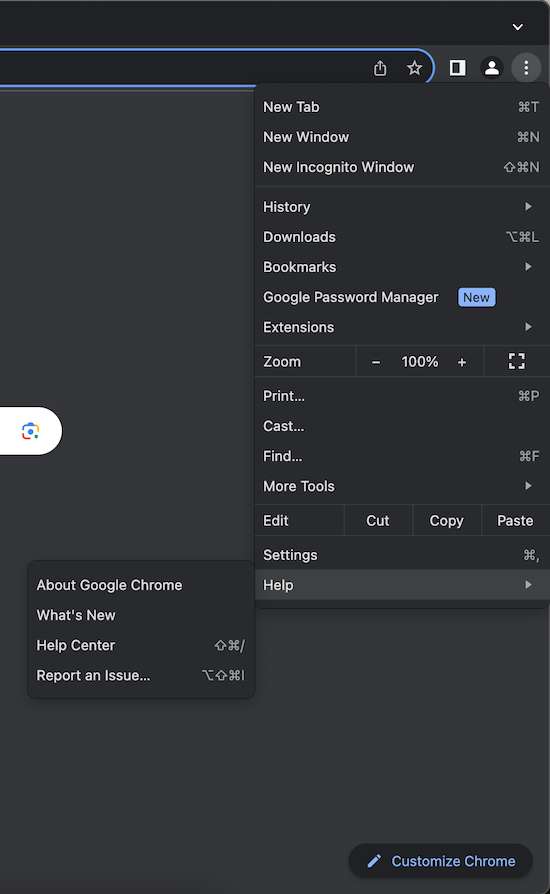Expand the Bookmarks submenu

click(402, 267)
